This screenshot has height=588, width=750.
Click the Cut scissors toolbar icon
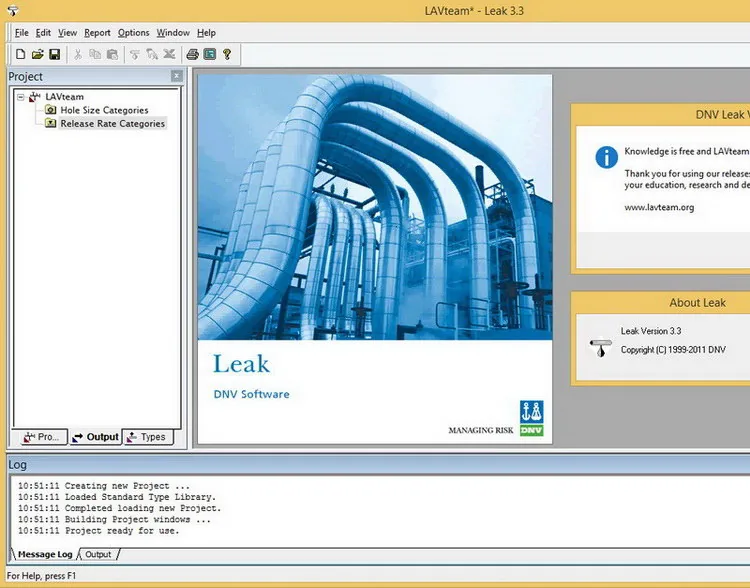(x=77, y=54)
